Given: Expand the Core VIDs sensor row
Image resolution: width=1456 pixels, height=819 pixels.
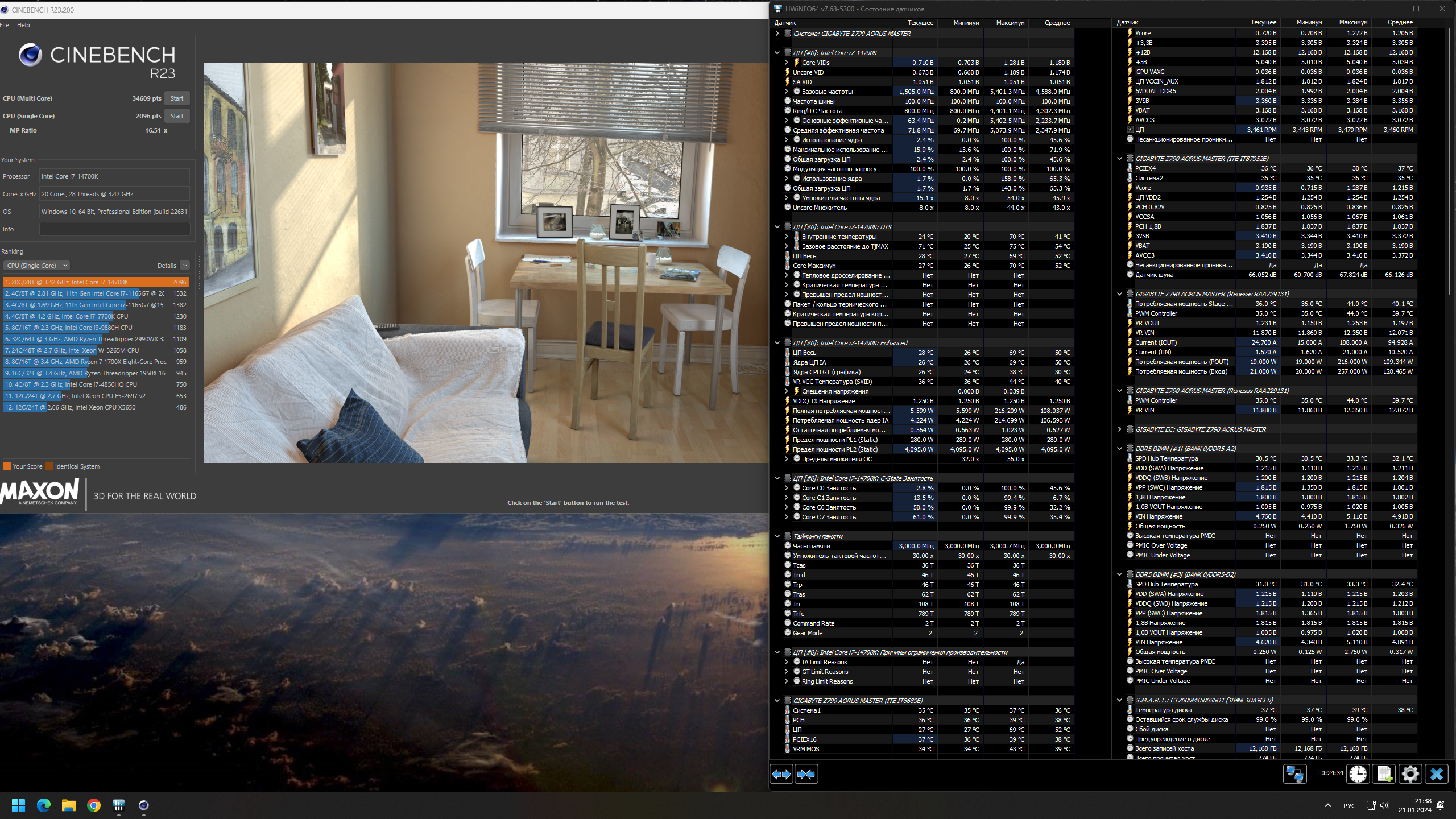Looking at the screenshot, I should [x=787, y=63].
